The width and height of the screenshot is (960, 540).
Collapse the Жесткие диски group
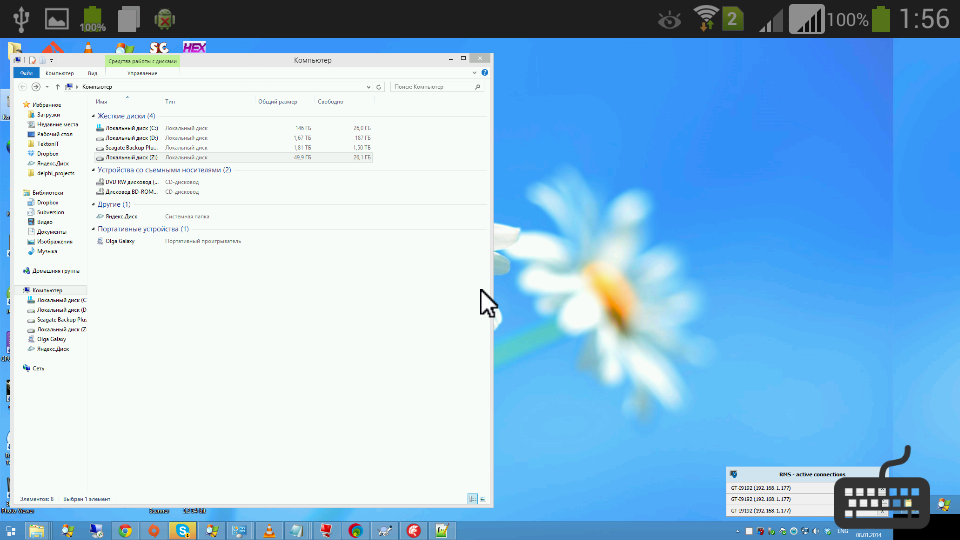tap(93, 117)
